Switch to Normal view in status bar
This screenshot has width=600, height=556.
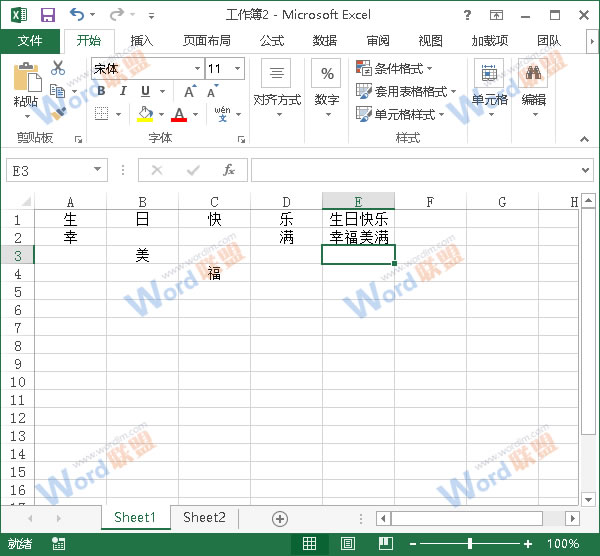[x=309, y=543]
